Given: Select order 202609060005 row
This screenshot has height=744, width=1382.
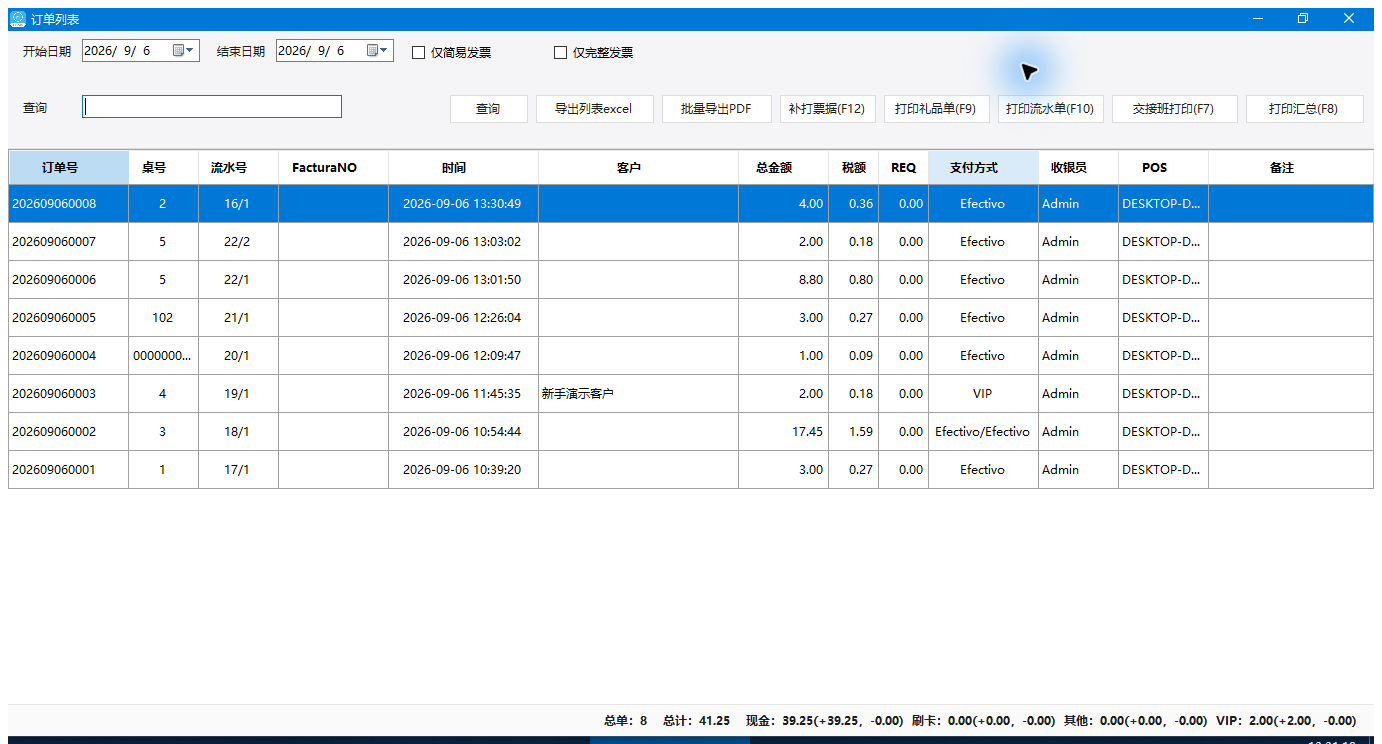Looking at the screenshot, I should coord(691,317).
